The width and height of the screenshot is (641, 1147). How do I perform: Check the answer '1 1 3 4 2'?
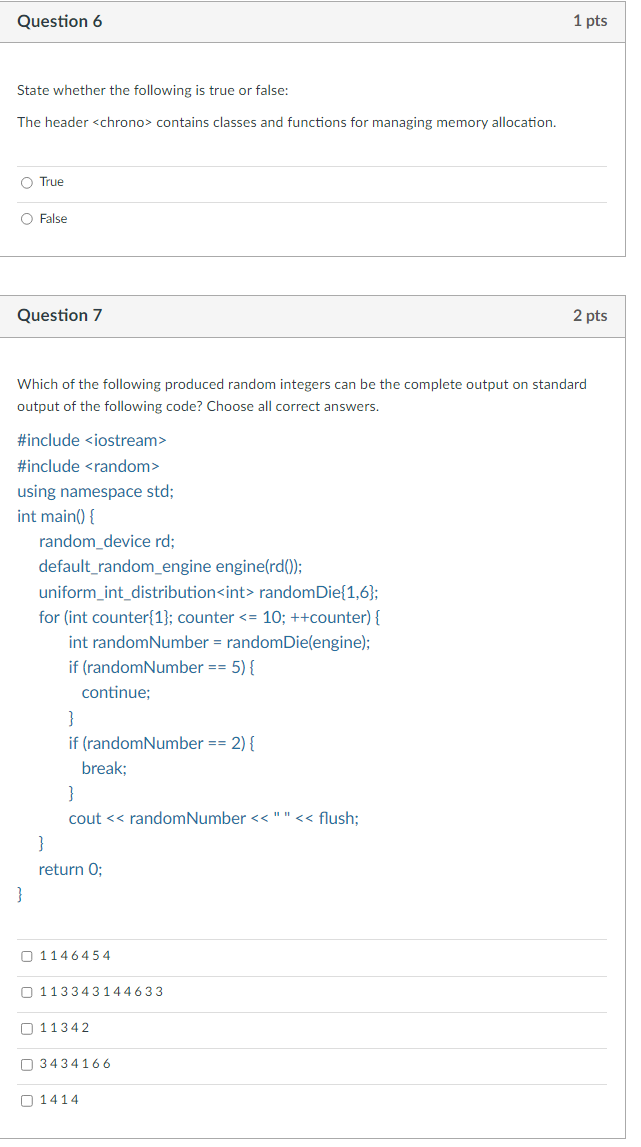26,1028
